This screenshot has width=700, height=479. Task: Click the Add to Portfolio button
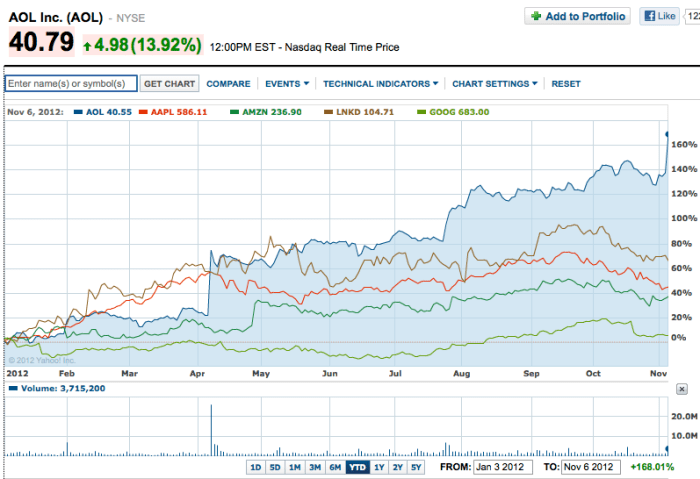click(x=578, y=16)
